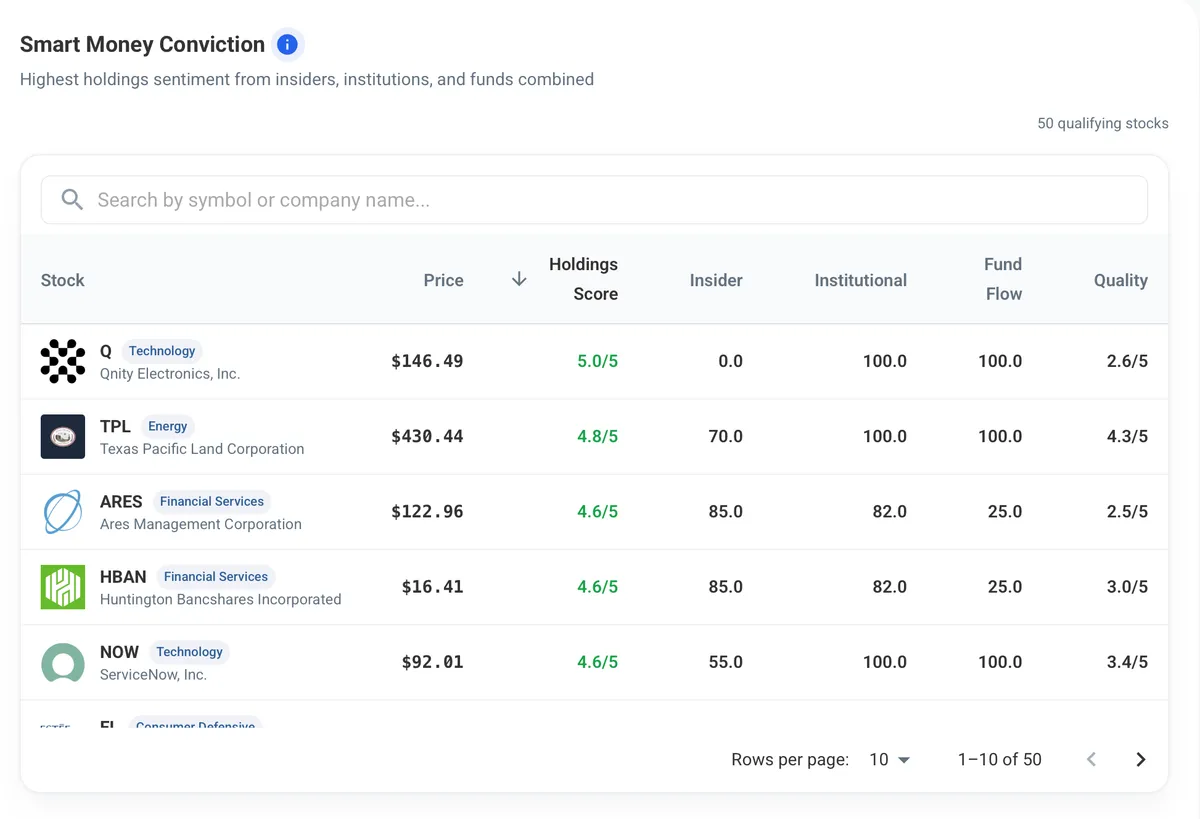Screen dimensions: 1200x819
Task: Click the $430.44 price value
Action: (427, 436)
